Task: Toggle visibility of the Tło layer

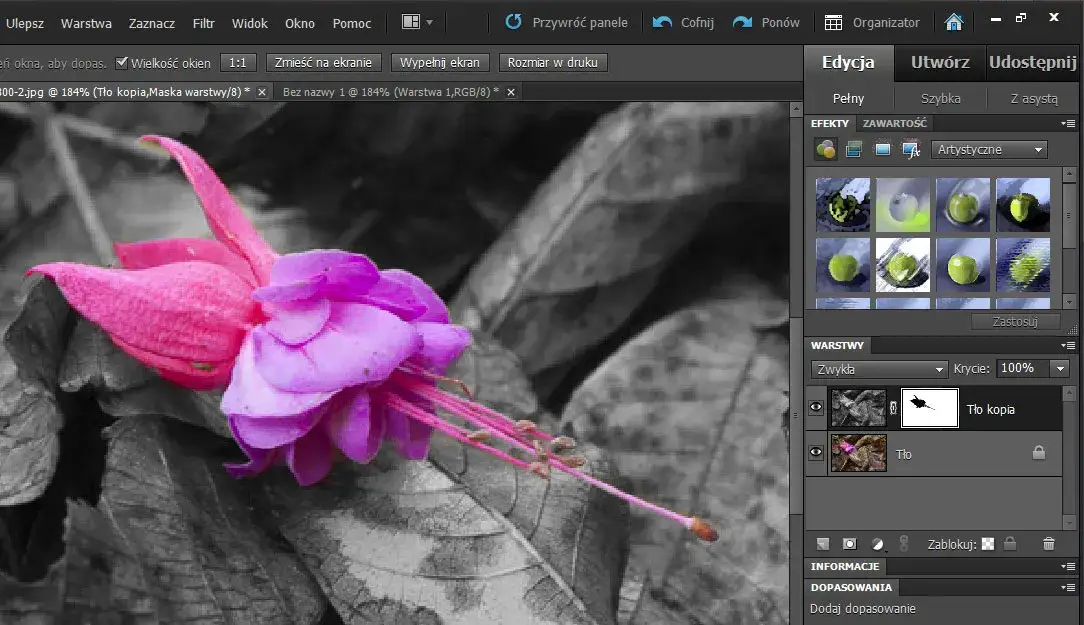Action: 815,453
